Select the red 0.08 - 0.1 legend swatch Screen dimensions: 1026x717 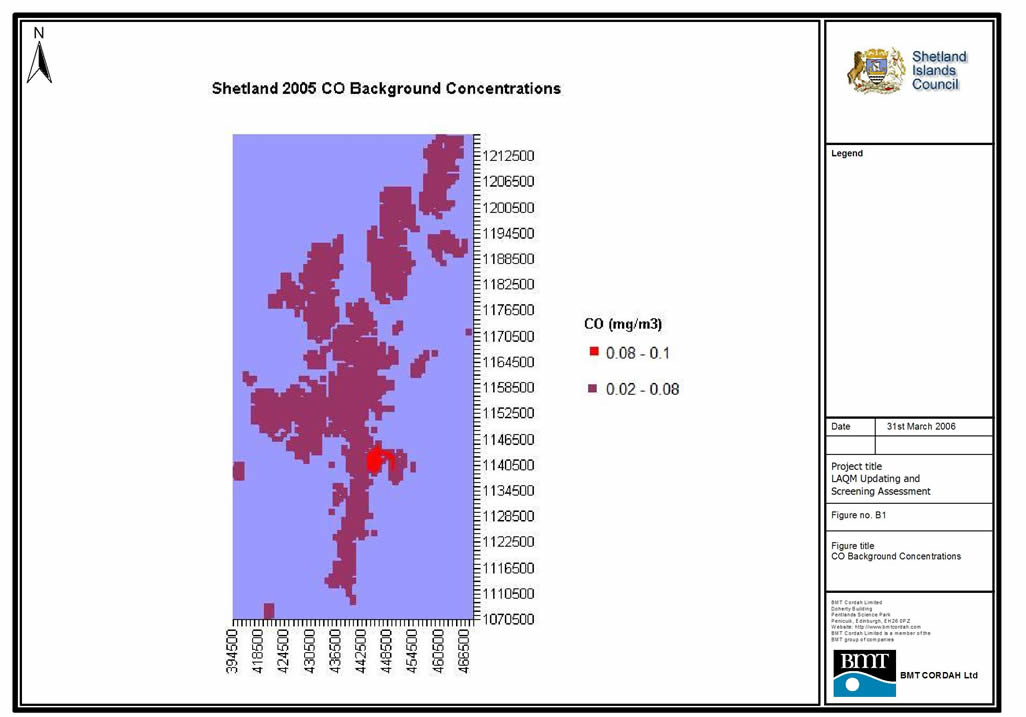click(x=594, y=352)
